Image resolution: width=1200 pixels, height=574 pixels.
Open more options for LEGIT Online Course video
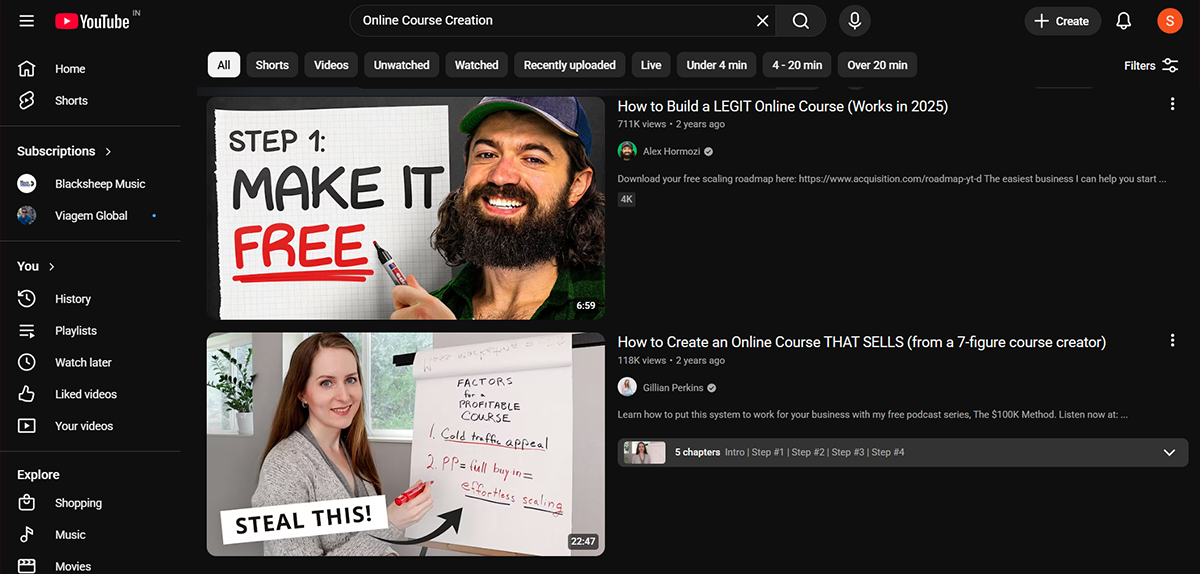pyautogui.click(x=1172, y=104)
